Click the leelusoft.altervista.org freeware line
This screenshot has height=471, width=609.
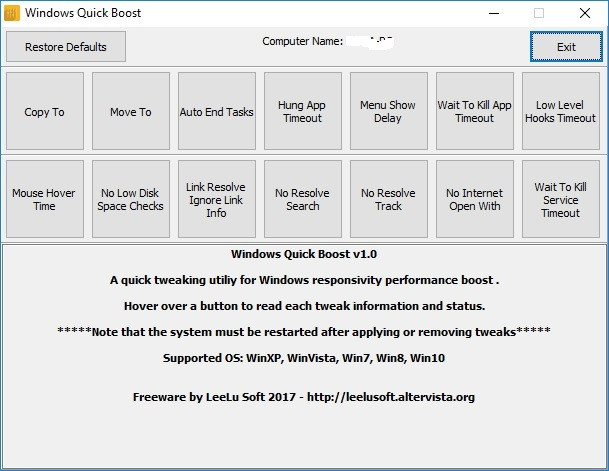pos(304,397)
